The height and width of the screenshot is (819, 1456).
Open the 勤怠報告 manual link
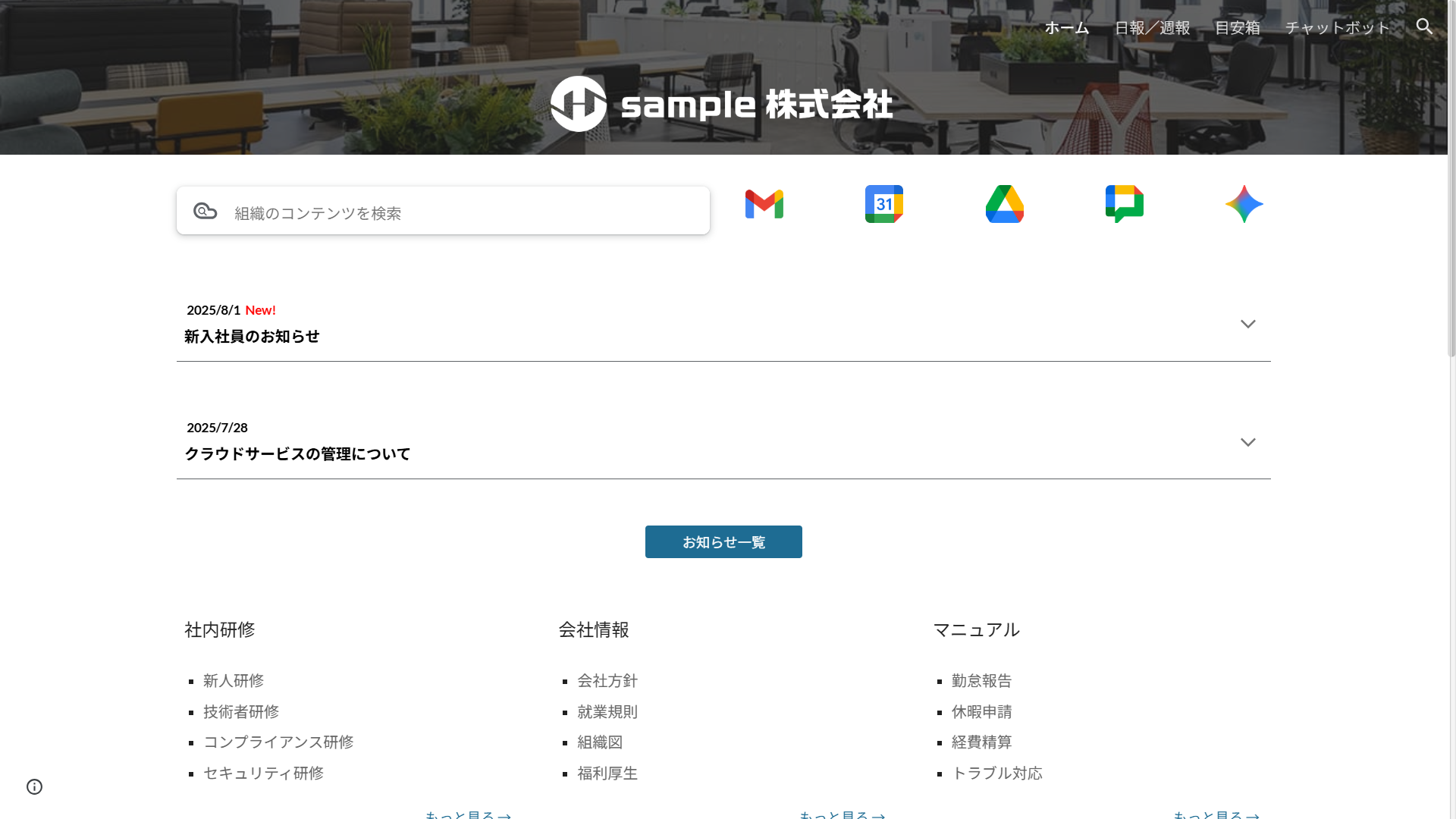point(982,681)
